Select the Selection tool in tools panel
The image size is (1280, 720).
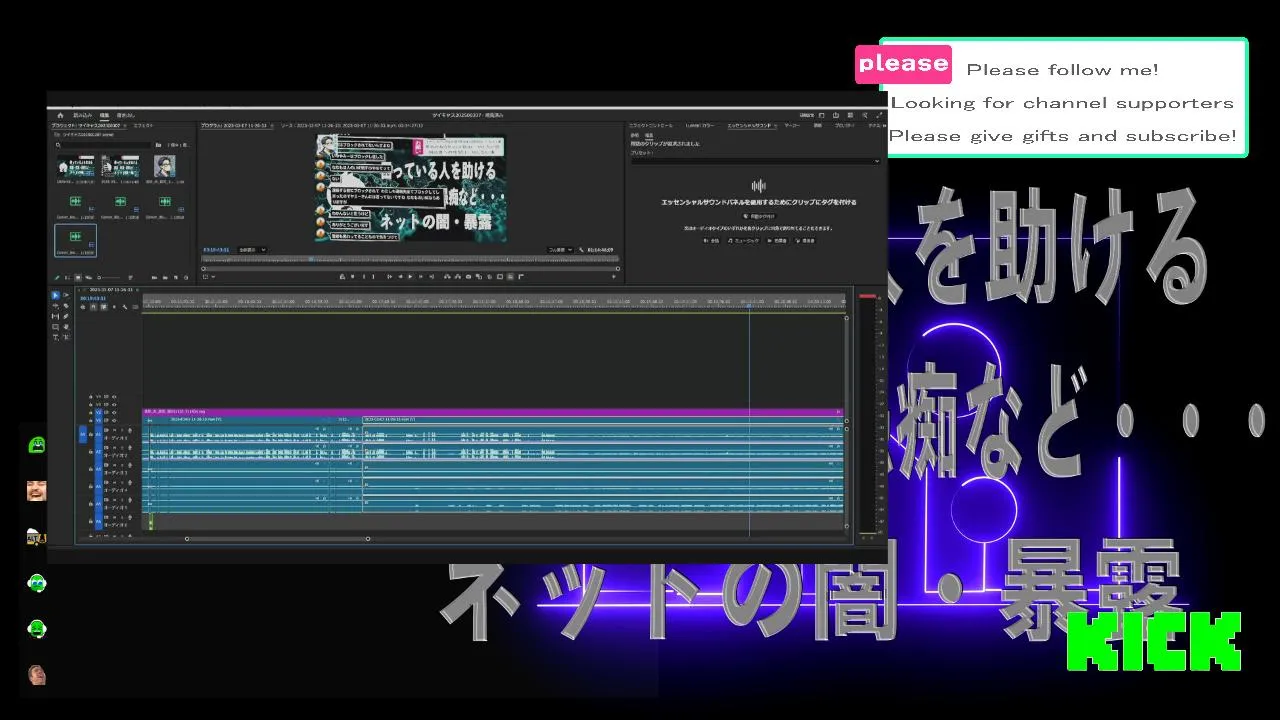point(55,295)
